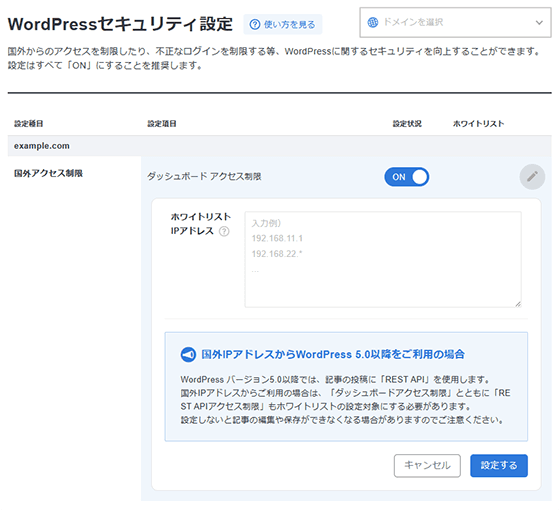Click the question mark icon beside IPアドレス
The height and width of the screenshot is (510, 560).
point(224,231)
